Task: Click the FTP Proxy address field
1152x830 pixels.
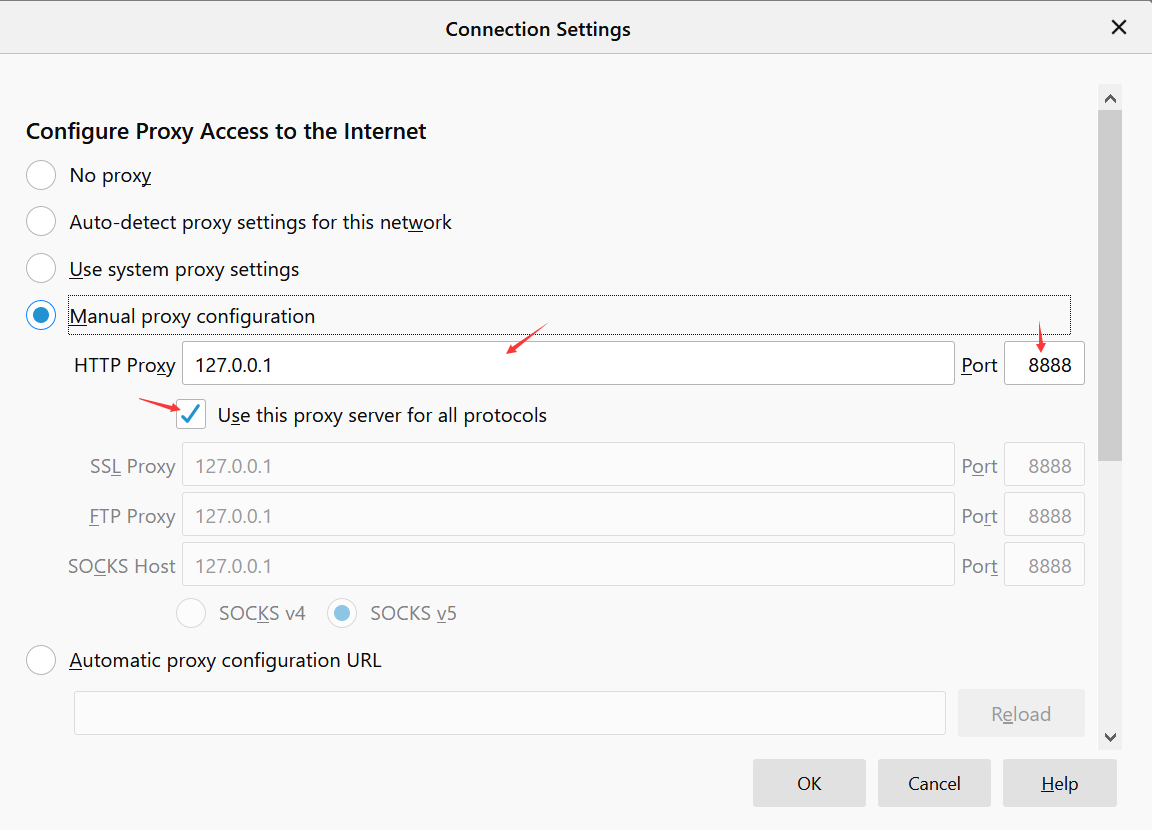Action: (x=567, y=516)
